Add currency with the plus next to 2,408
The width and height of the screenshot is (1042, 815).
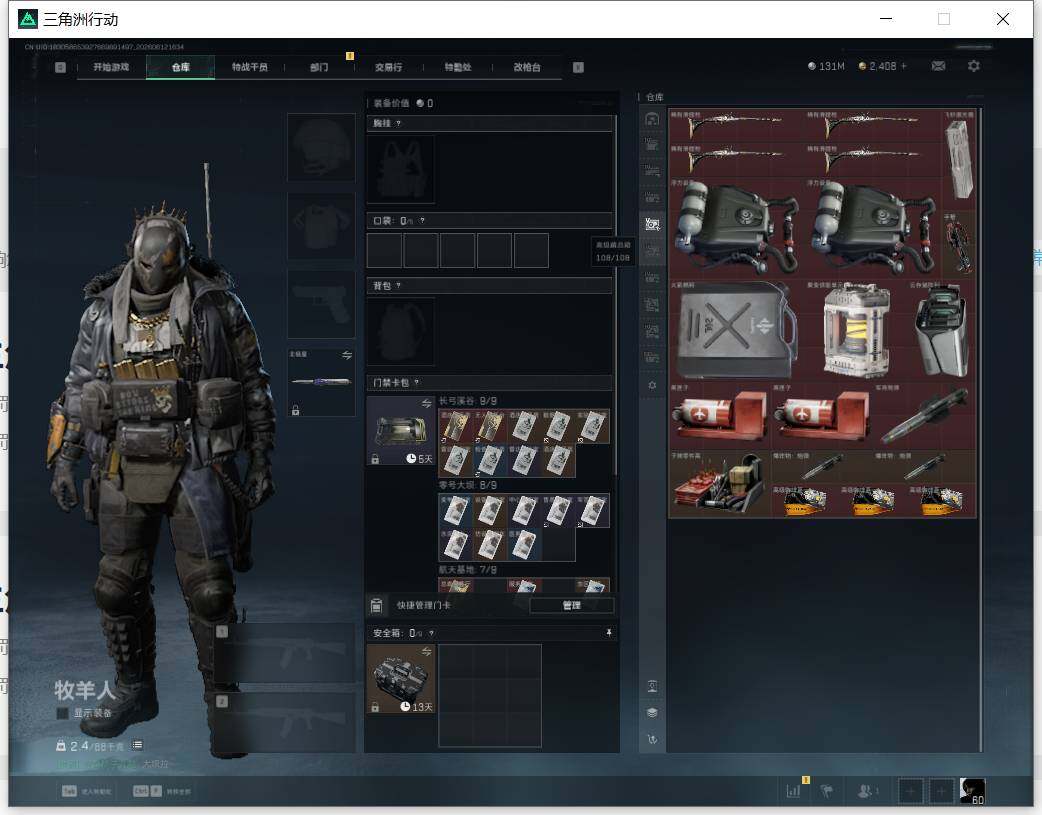[904, 66]
